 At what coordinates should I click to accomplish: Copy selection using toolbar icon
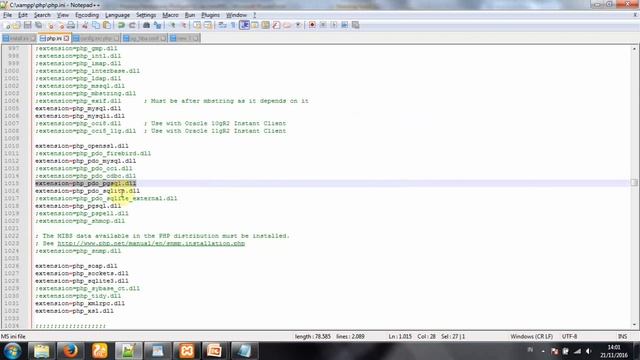point(96,25)
